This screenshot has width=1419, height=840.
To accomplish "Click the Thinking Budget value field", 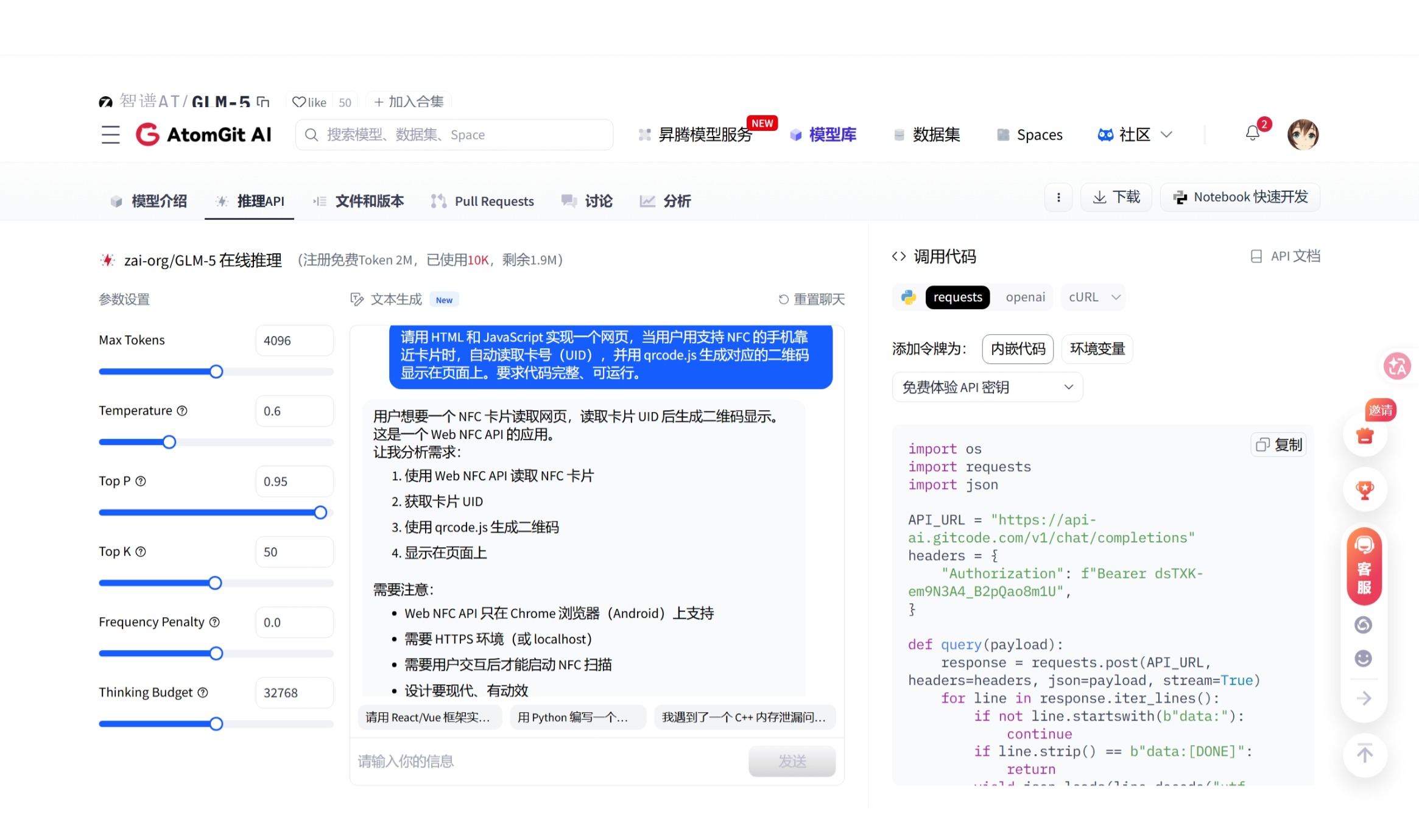I will [294, 693].
